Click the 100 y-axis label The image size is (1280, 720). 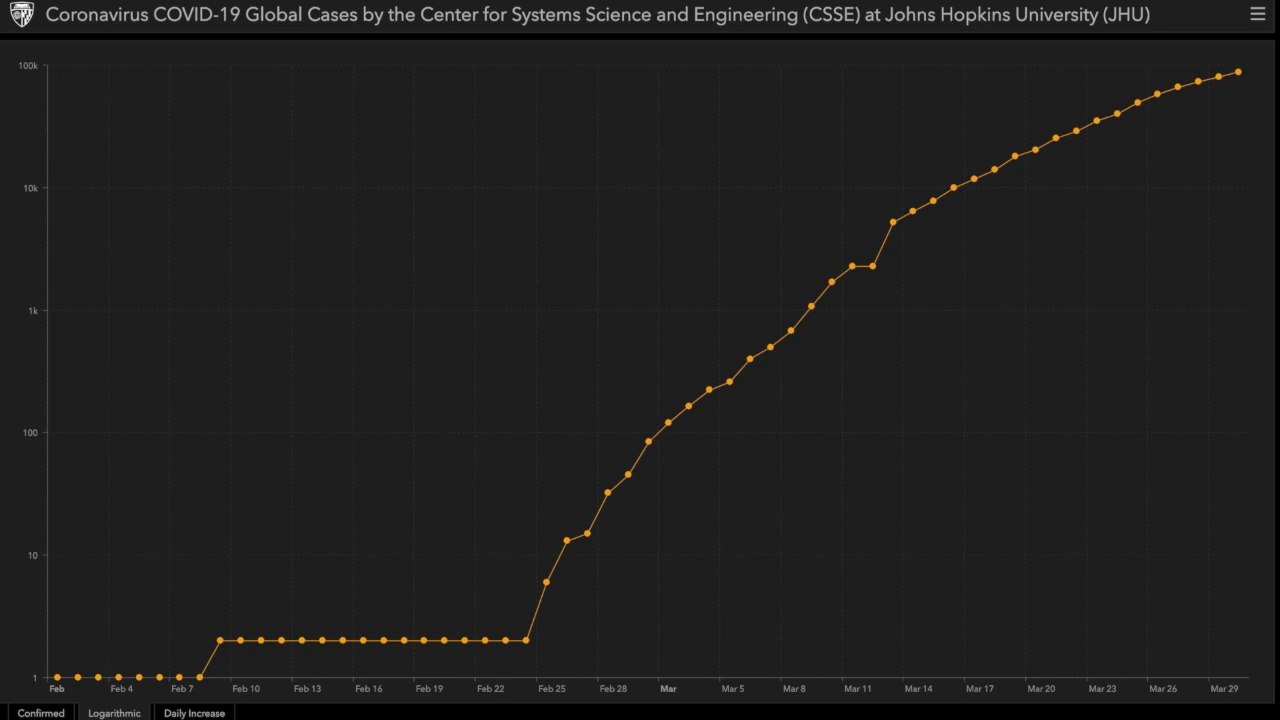click(32, 433)
